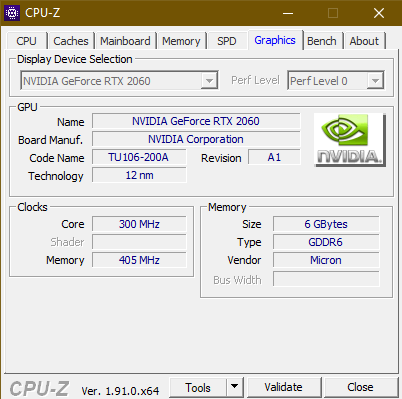
Task: Click the Tools button
Action: [x=198, y=387]
